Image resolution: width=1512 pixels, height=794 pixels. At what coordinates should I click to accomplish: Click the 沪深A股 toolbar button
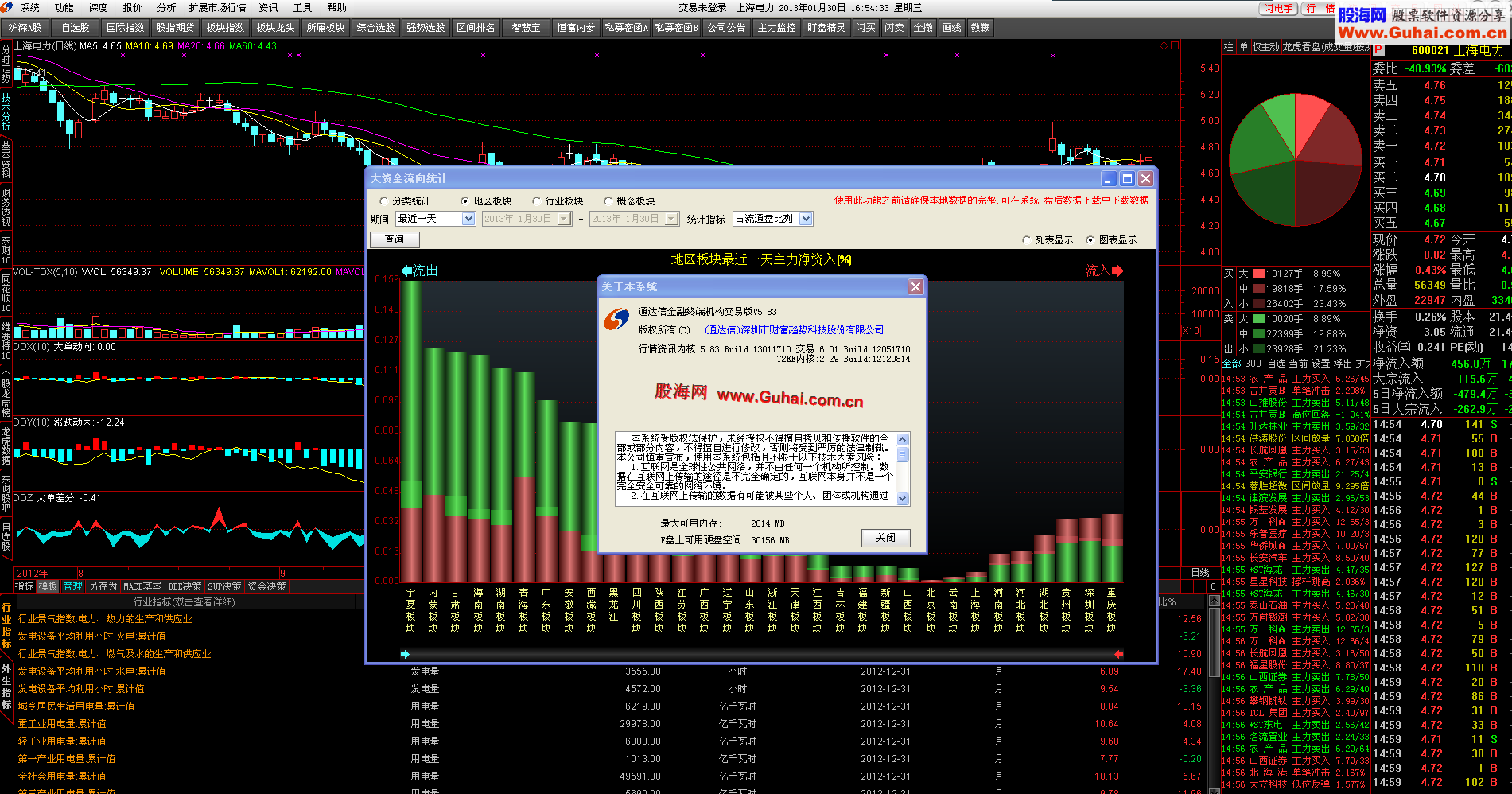(x=25, y=28)
